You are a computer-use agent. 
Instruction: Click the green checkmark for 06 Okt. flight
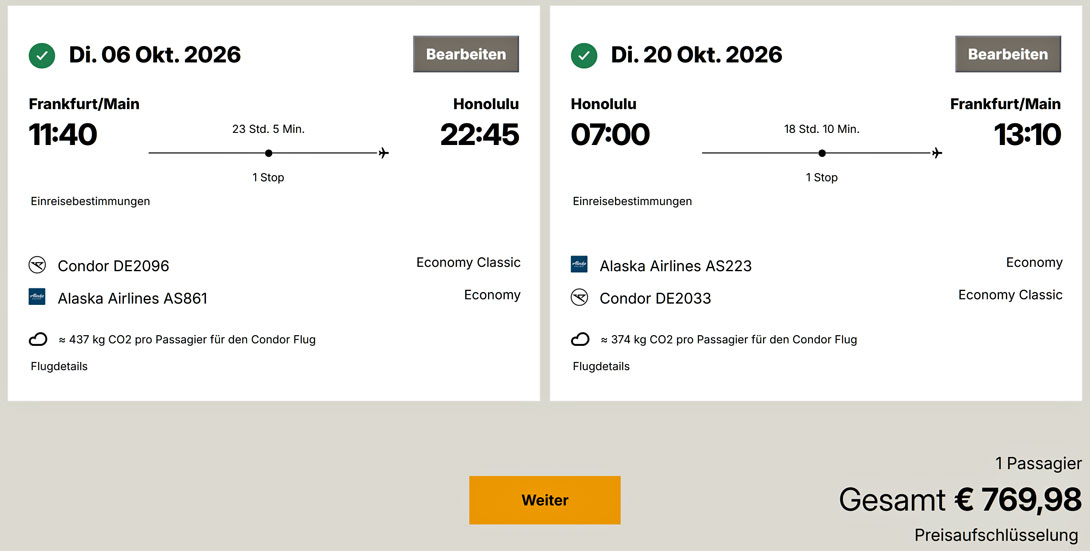(x=41, y=55)
